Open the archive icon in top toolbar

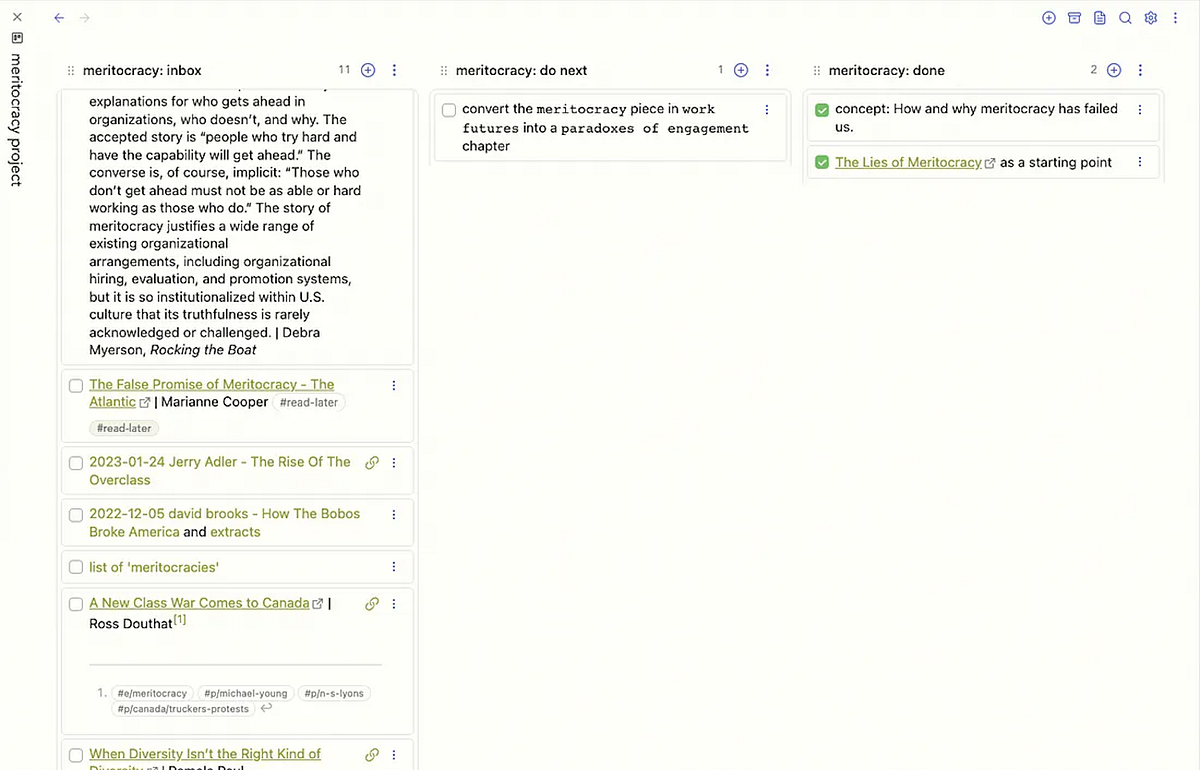tap(1074, 18)
